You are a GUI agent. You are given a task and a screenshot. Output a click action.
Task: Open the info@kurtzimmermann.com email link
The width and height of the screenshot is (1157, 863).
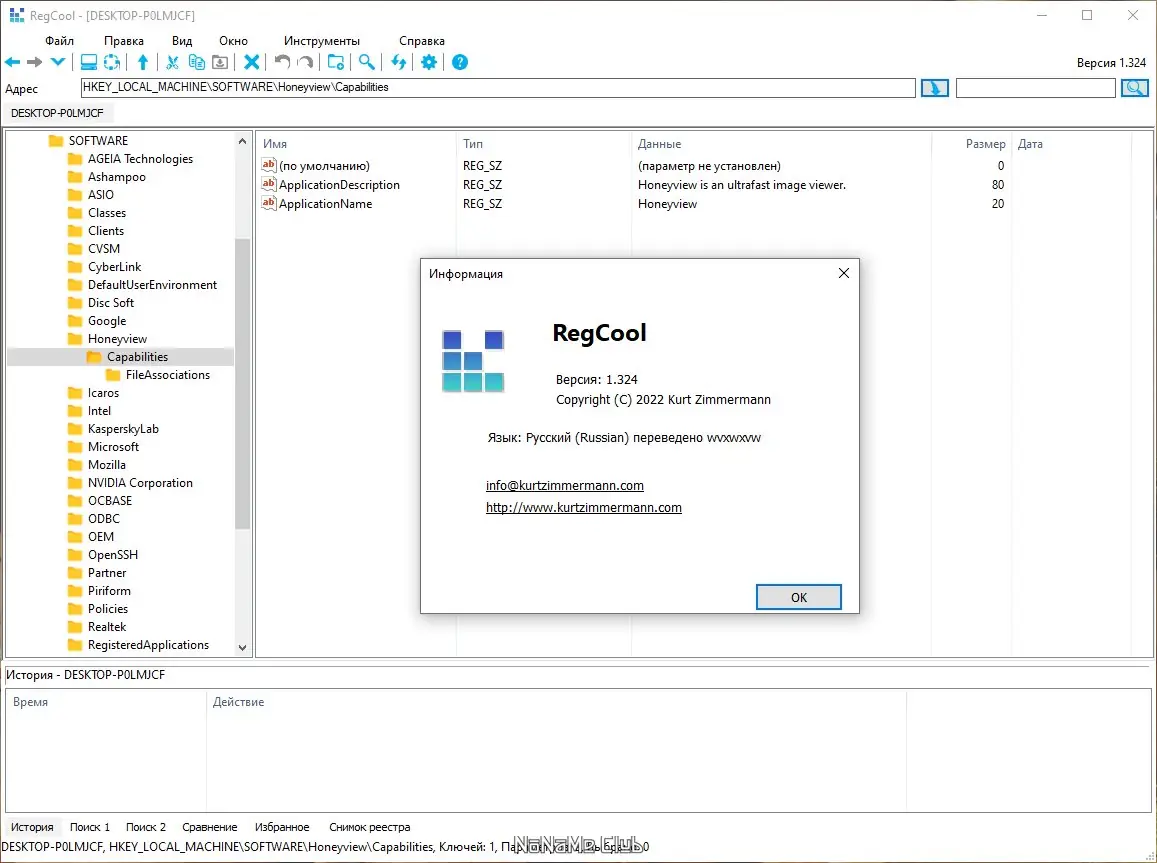564,485
